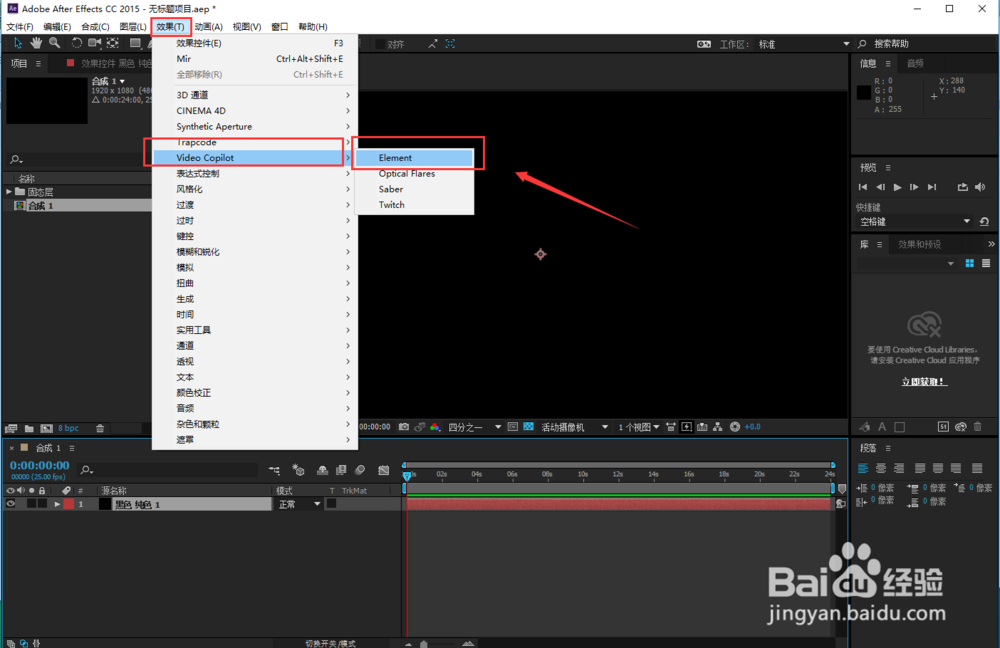
Task: Toggle the preserve transparency box for layer 1
Action: (332, 504)
